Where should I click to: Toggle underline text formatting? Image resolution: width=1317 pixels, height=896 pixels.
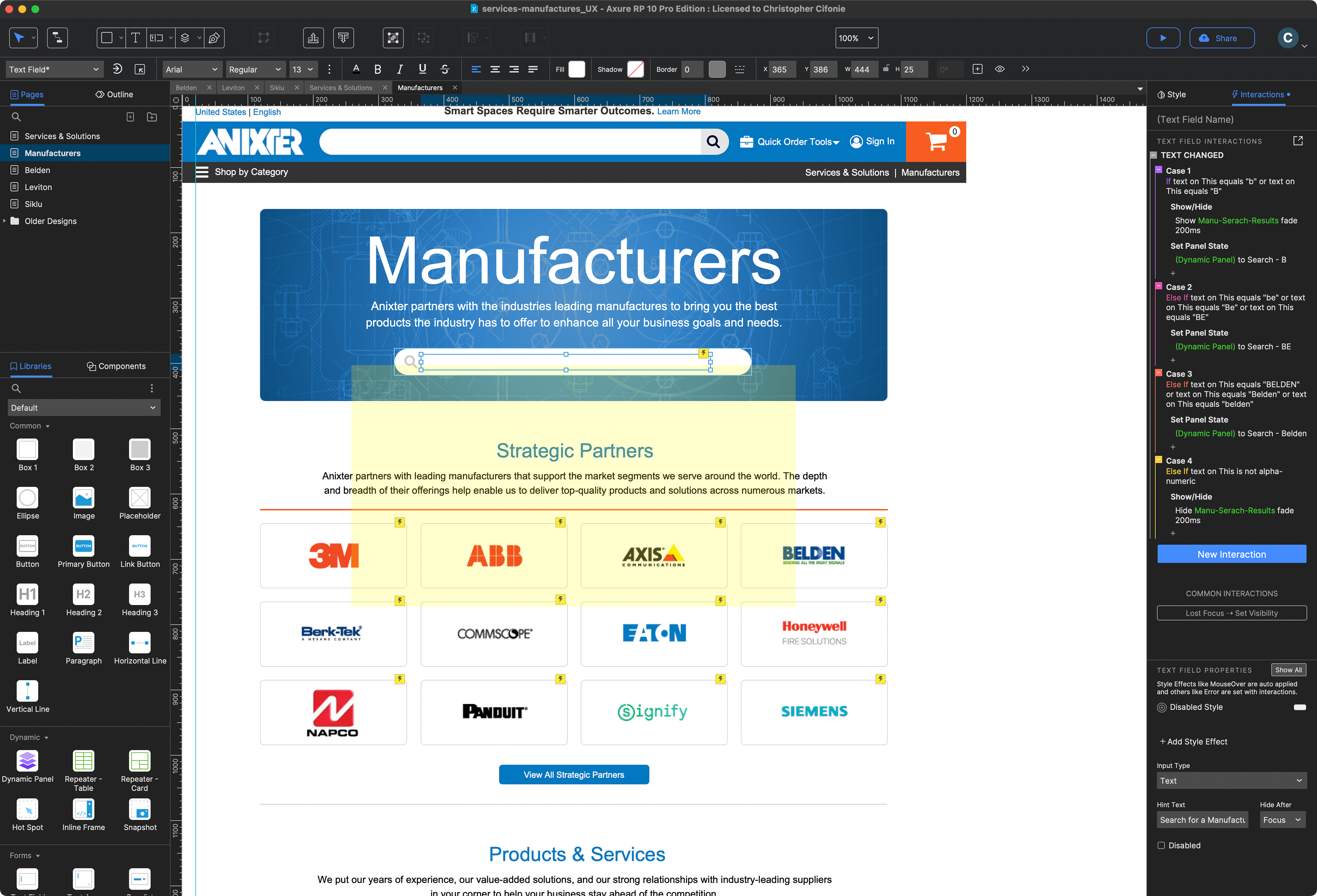click(422, 69)
